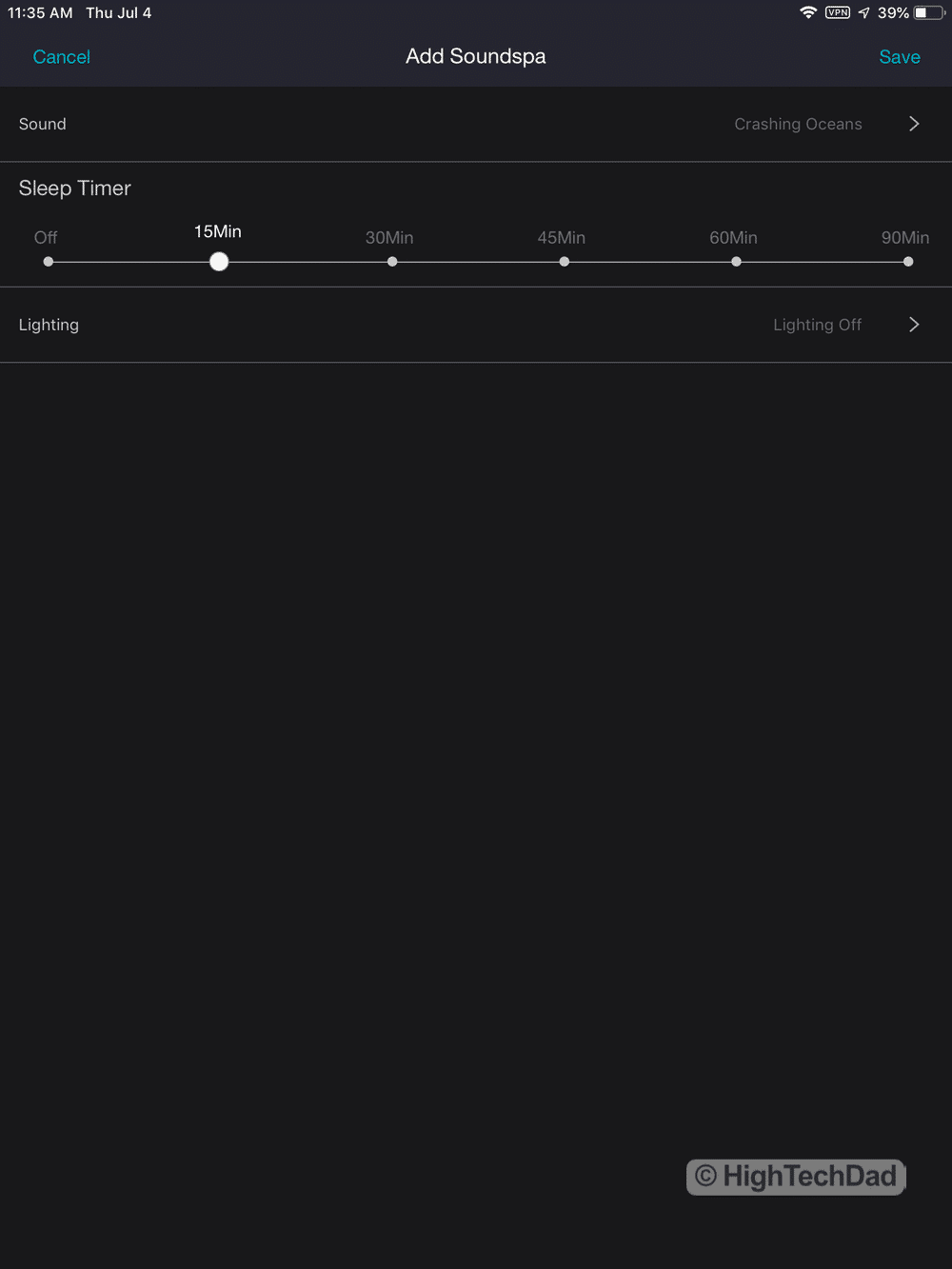The width and height of the screenshot is (952, 1269).
Task: Tap the Lighting row label
Action: (49, 325)
